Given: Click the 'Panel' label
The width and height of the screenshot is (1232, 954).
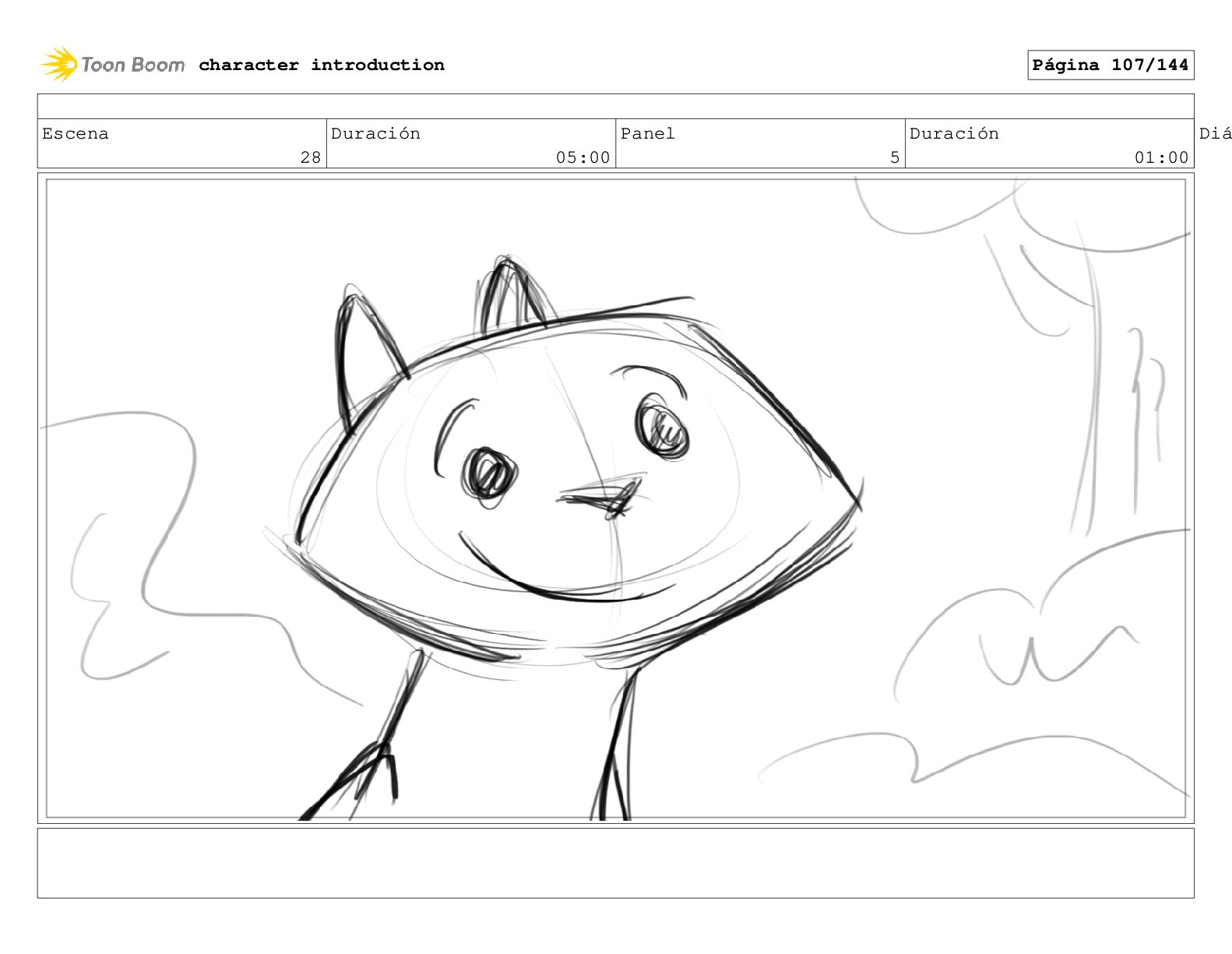Looking at the screenshot, I should (647, 133).
